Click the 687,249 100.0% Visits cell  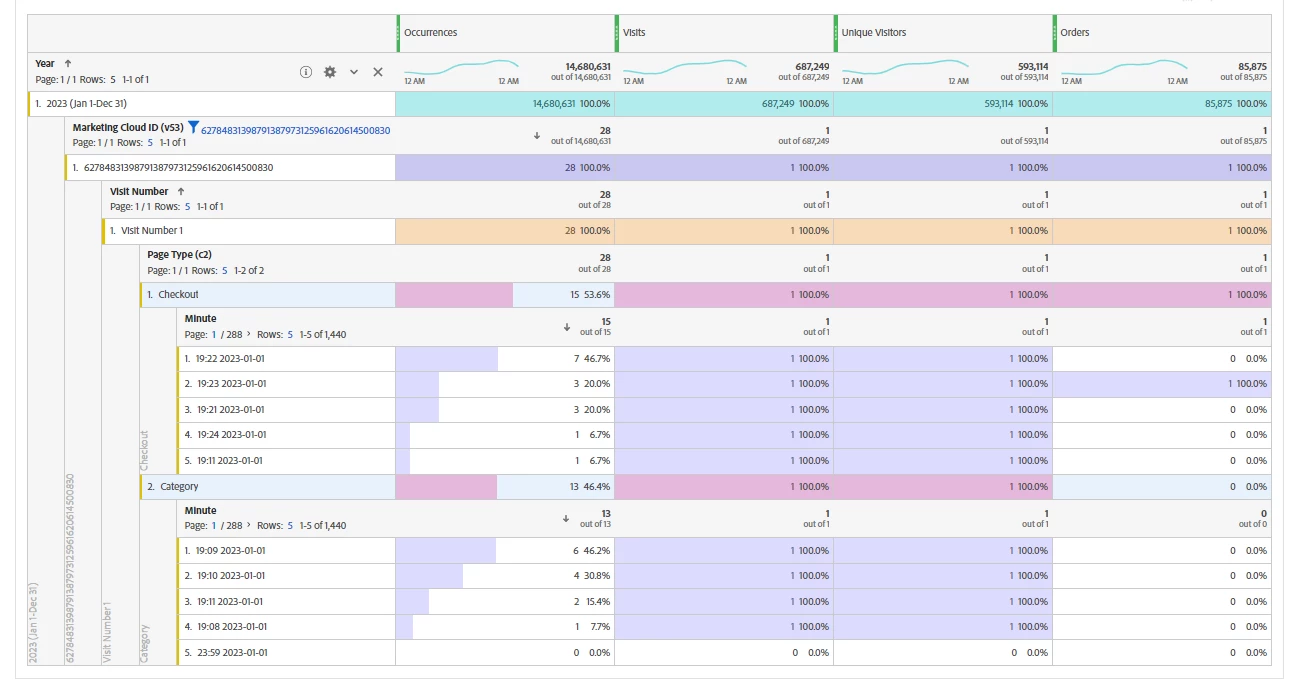pyautogui.click(x=724, y=104)
